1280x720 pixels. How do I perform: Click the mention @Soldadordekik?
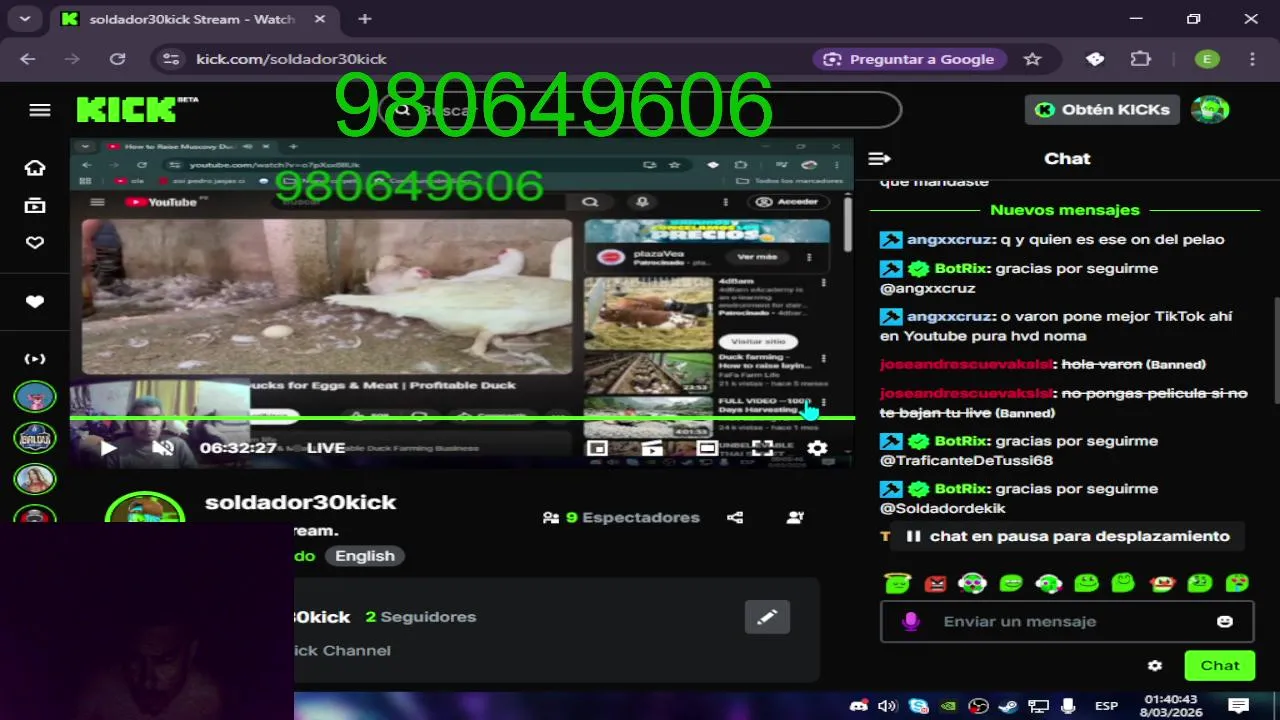(943, 509)
